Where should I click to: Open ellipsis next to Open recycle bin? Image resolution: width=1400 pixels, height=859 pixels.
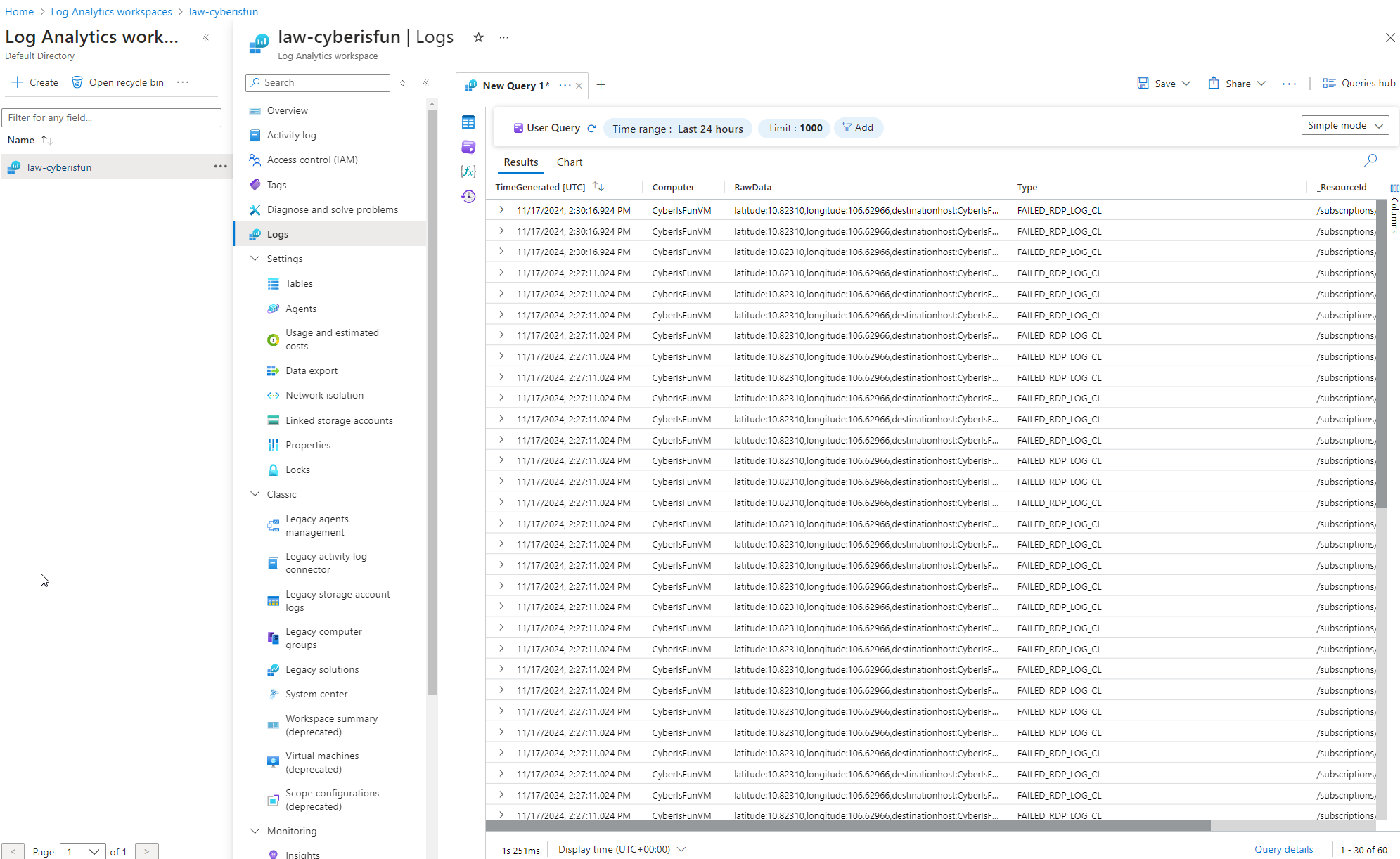click(x=183, y=82)
